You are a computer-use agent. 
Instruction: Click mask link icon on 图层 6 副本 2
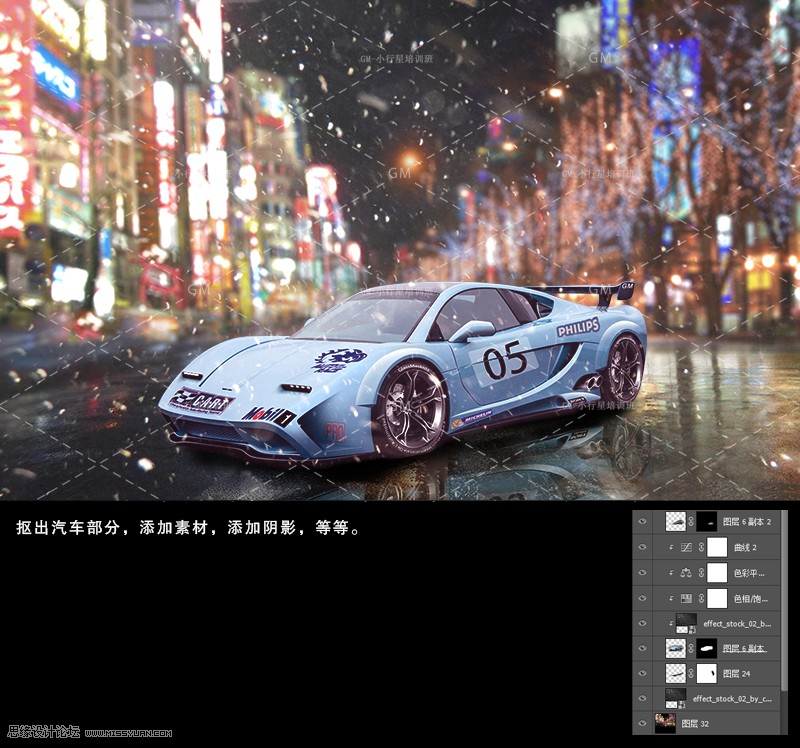pyautogui.click(x=691, y=521)
